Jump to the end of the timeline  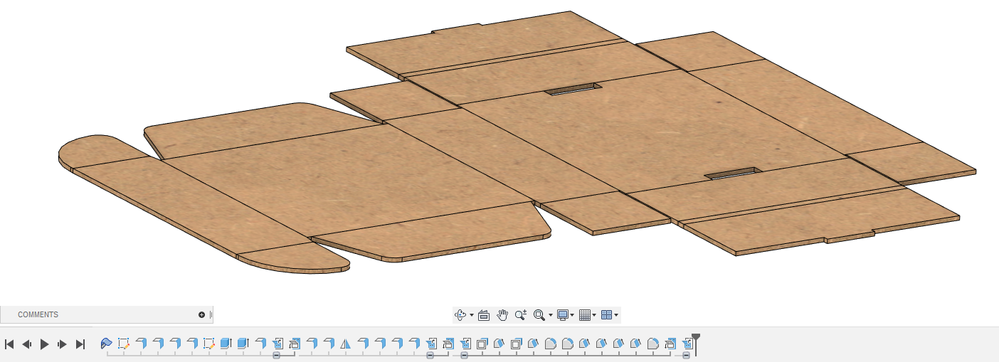[x=80, y=344]
